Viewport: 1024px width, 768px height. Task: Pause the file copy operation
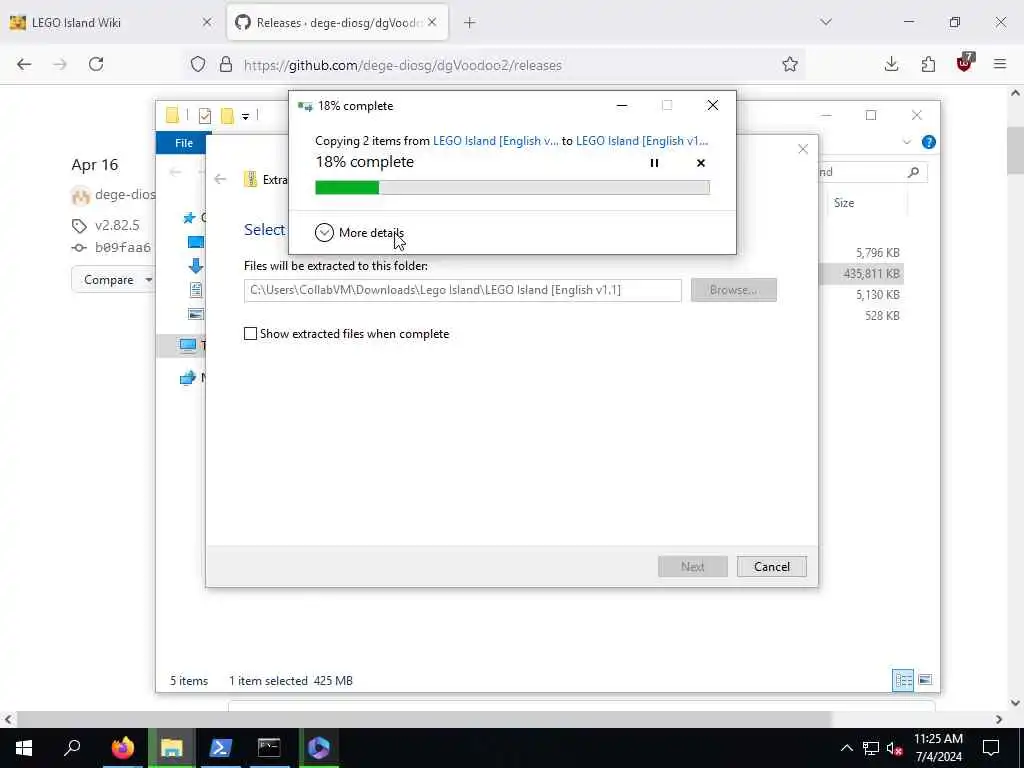coord(654,163)
